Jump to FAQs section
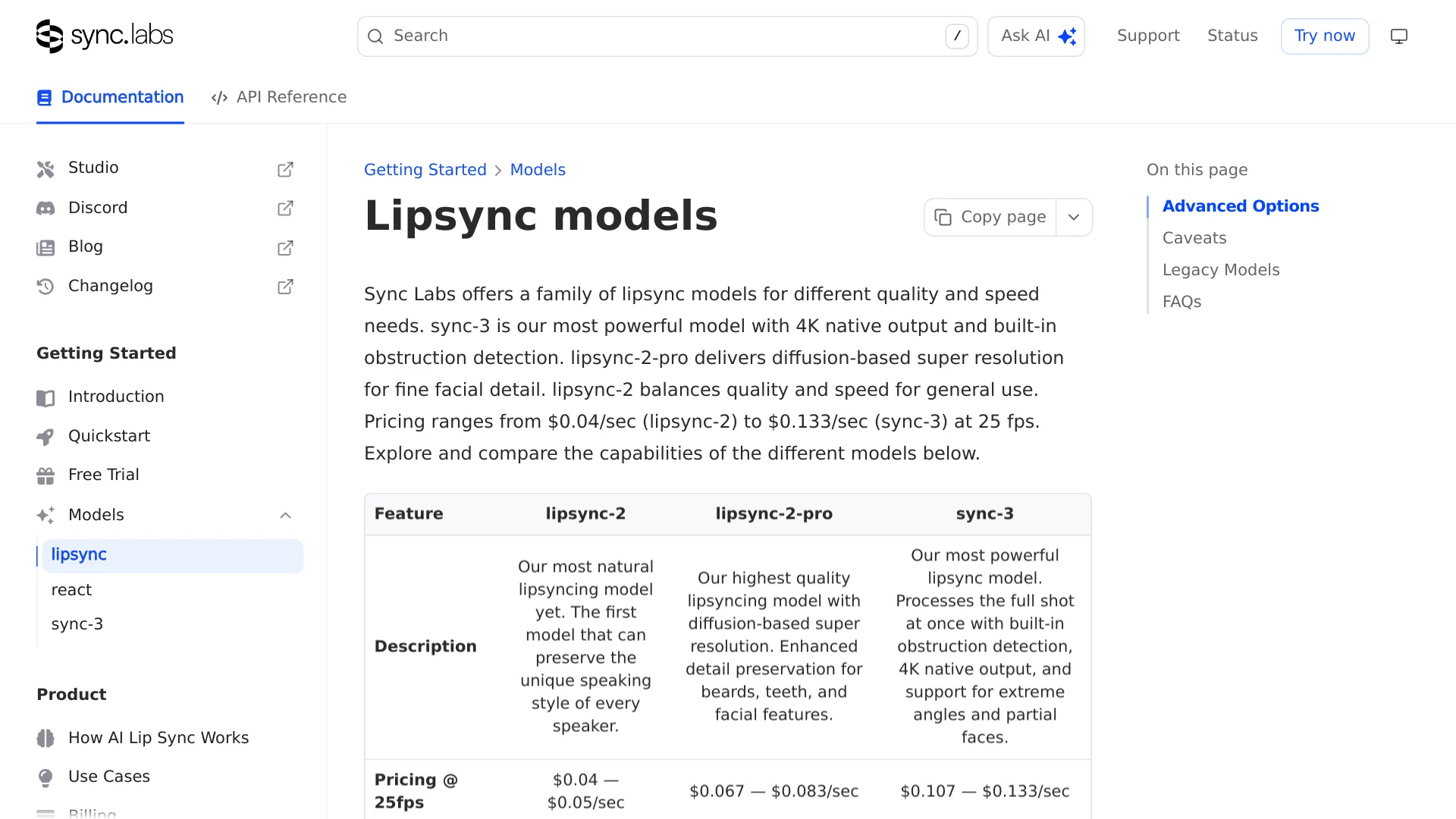Viewport: 1456px width, 819px height. click(1181, 302)
